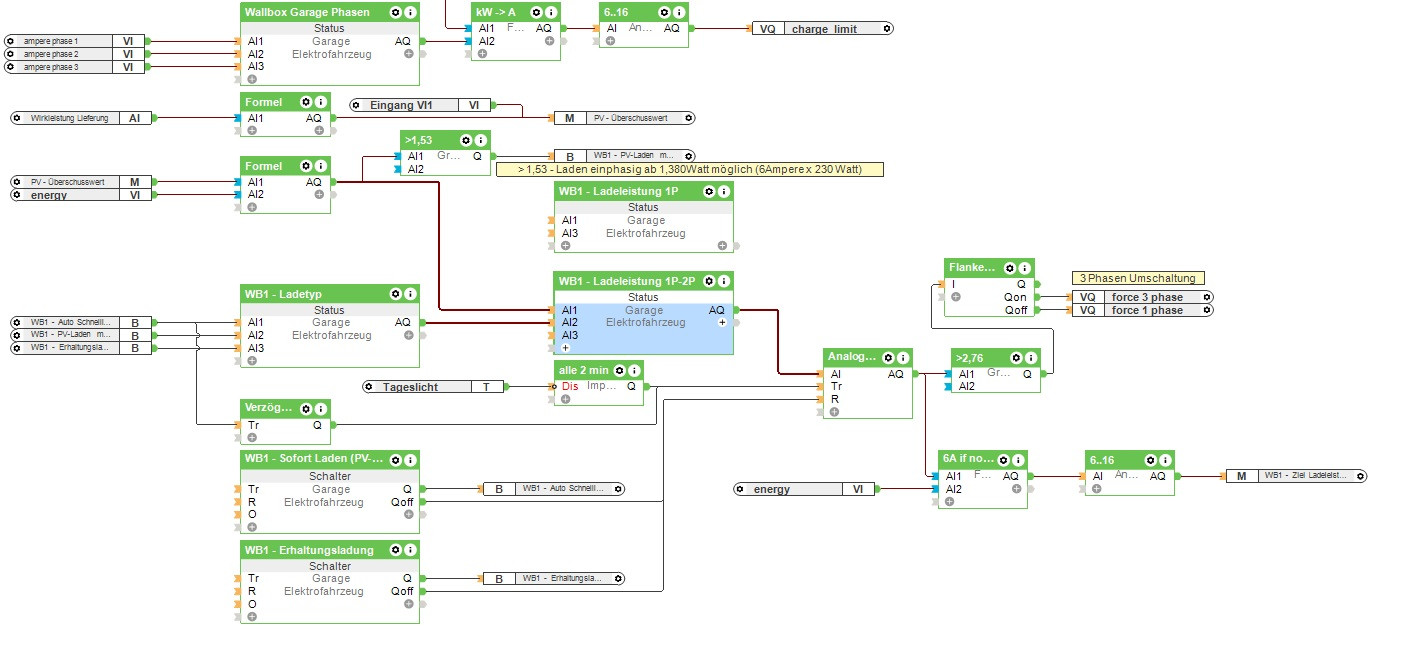Click gear on ampere phase 1 input connector
Image resolution: width=1413 pixels, height=664 pixels.
click(x=11, y=41)
